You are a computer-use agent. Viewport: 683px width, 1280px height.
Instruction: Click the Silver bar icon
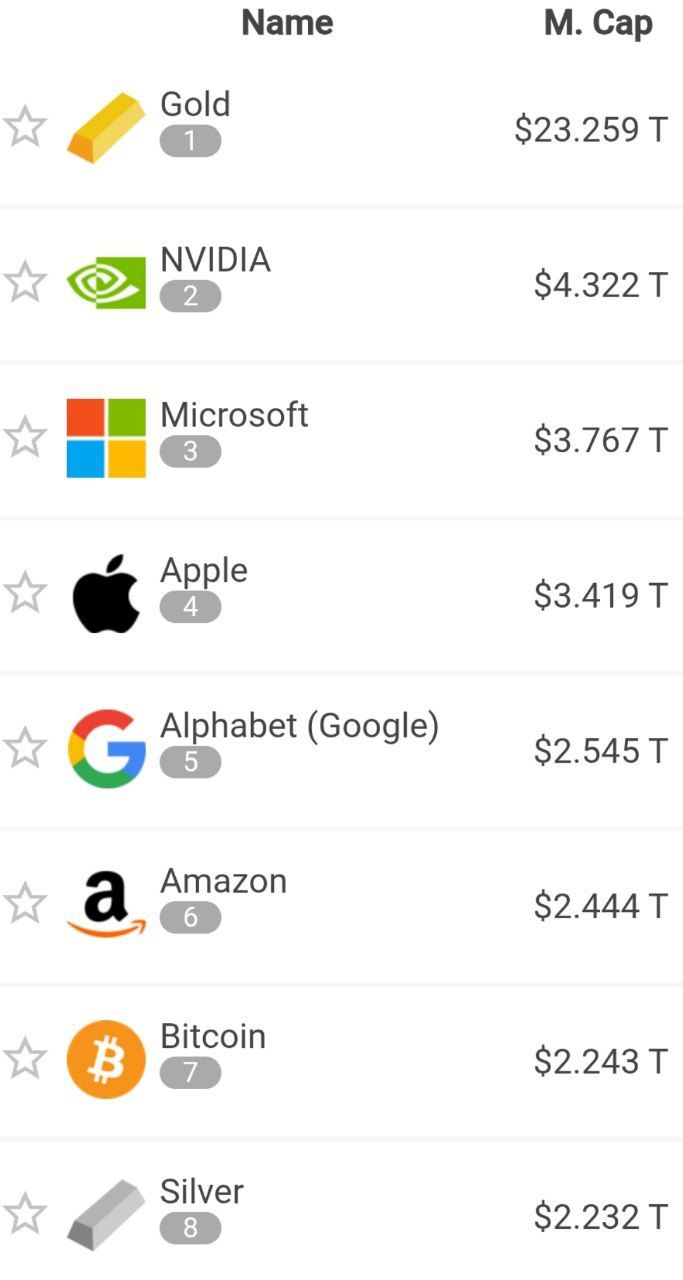[106, 1214]
